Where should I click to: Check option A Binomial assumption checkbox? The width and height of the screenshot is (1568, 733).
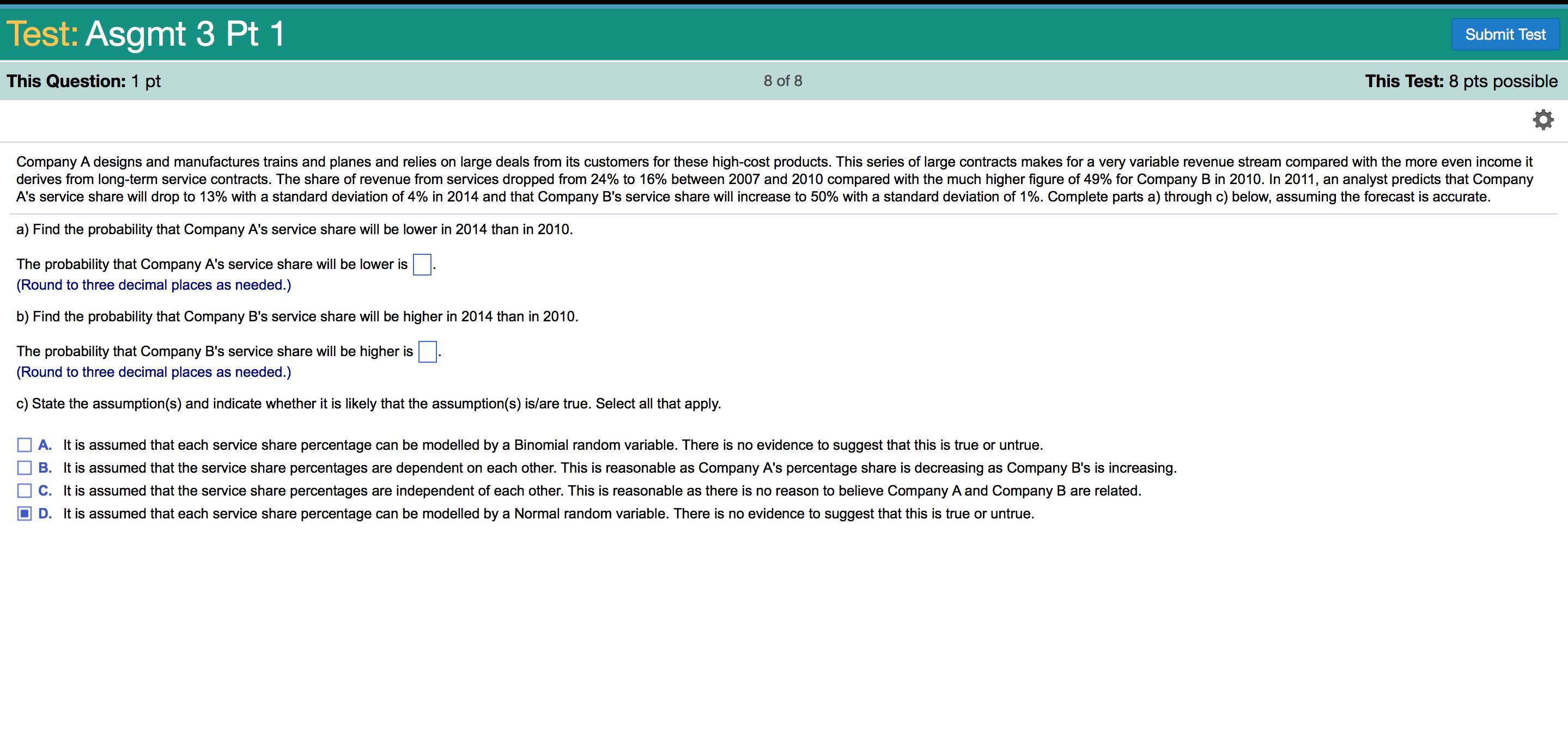tap(25, 445)
